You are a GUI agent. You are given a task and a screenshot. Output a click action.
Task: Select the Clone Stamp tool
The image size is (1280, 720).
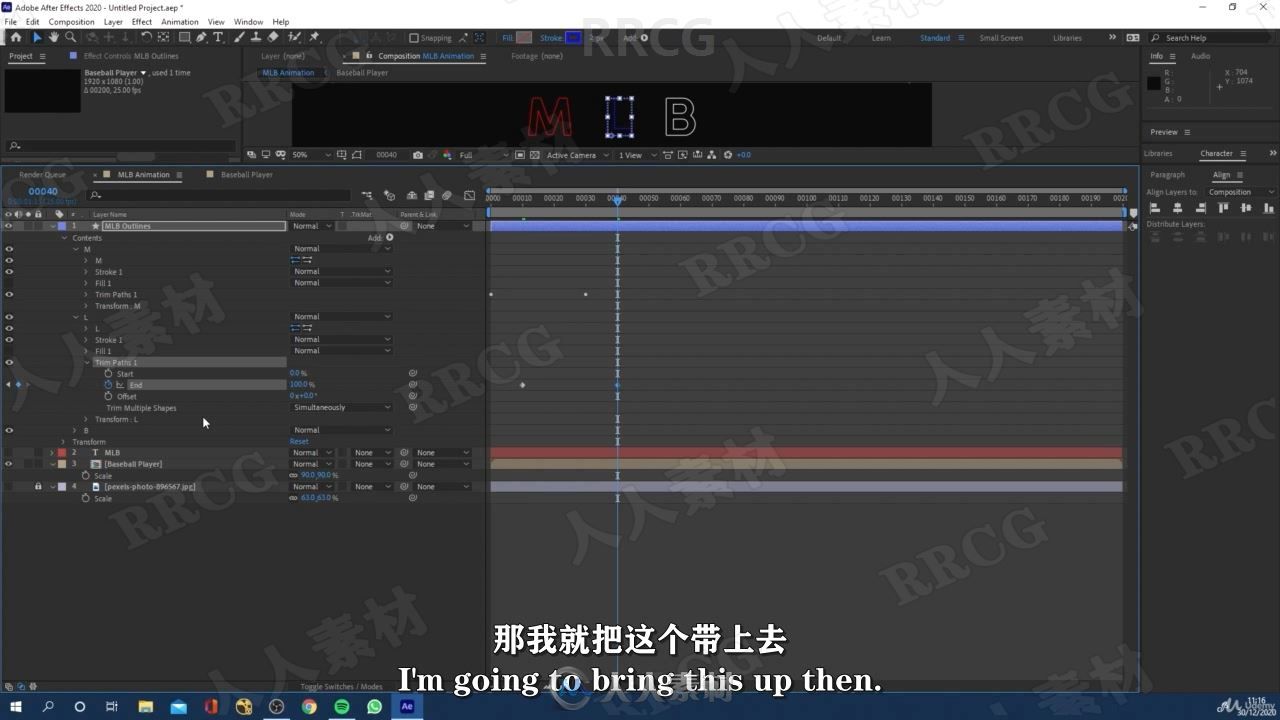click(x=256, y=37)
